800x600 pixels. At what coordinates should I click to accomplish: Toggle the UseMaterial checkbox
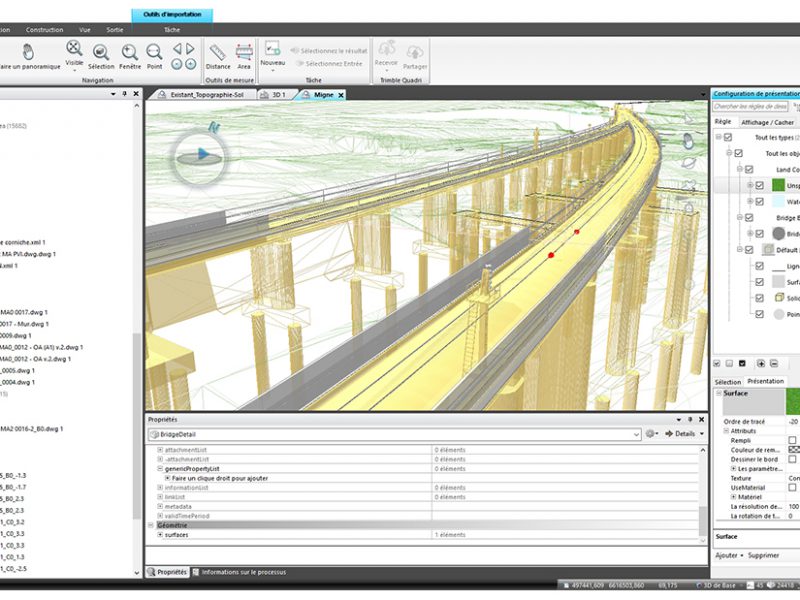792,487
